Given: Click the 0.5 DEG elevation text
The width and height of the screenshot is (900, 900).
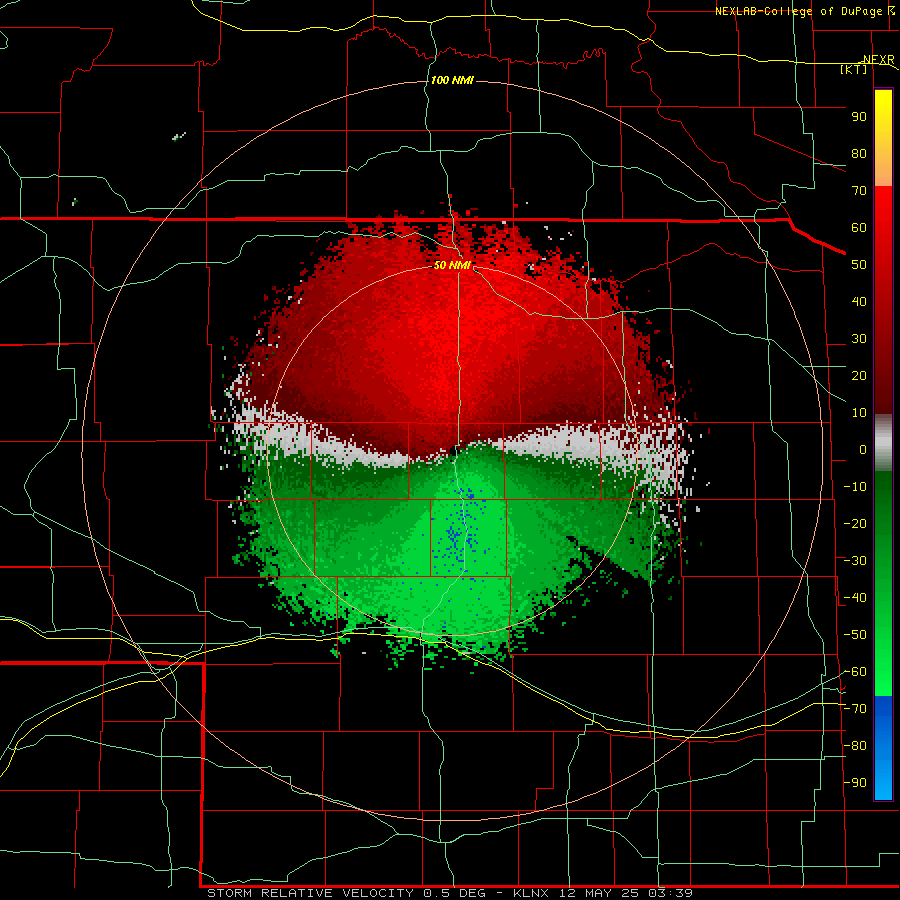Looking at the screenshot, I should tap(455, 893).
